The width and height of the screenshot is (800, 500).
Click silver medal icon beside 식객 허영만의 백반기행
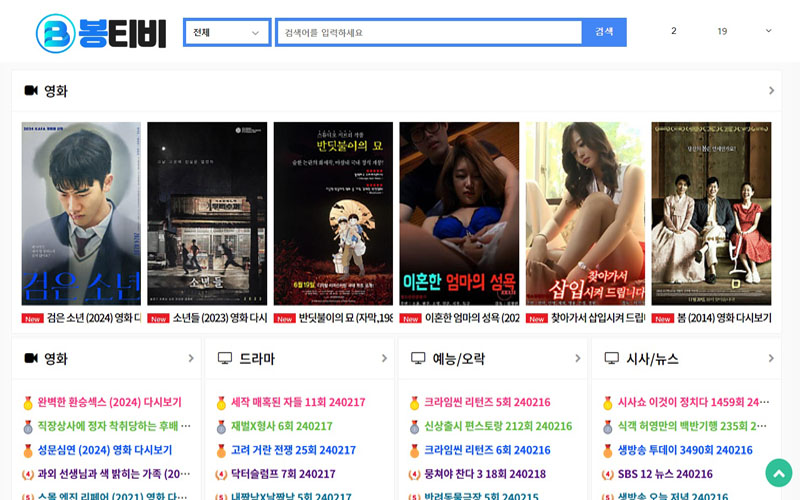point(607,427)
